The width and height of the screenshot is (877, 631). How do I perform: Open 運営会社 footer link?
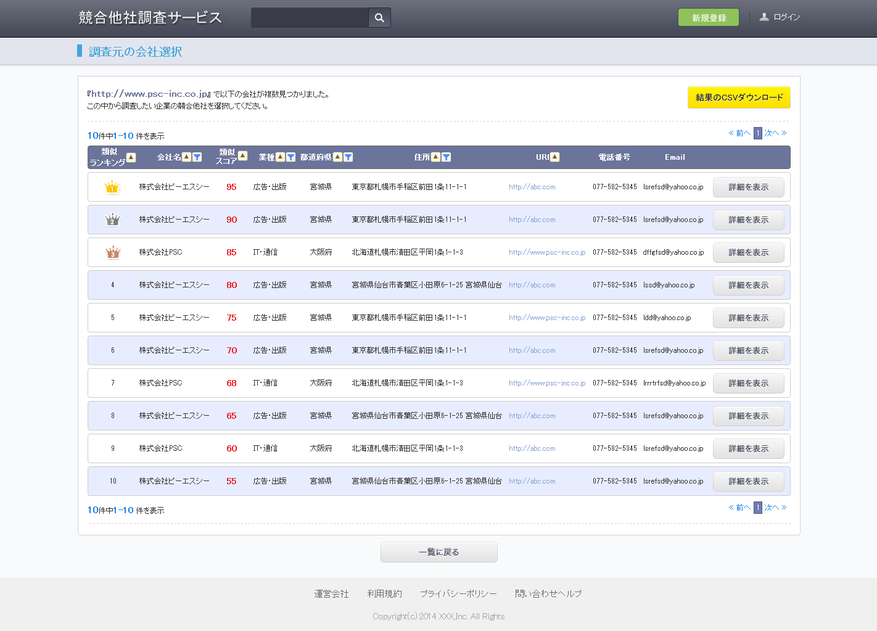(x=331, y=594)
